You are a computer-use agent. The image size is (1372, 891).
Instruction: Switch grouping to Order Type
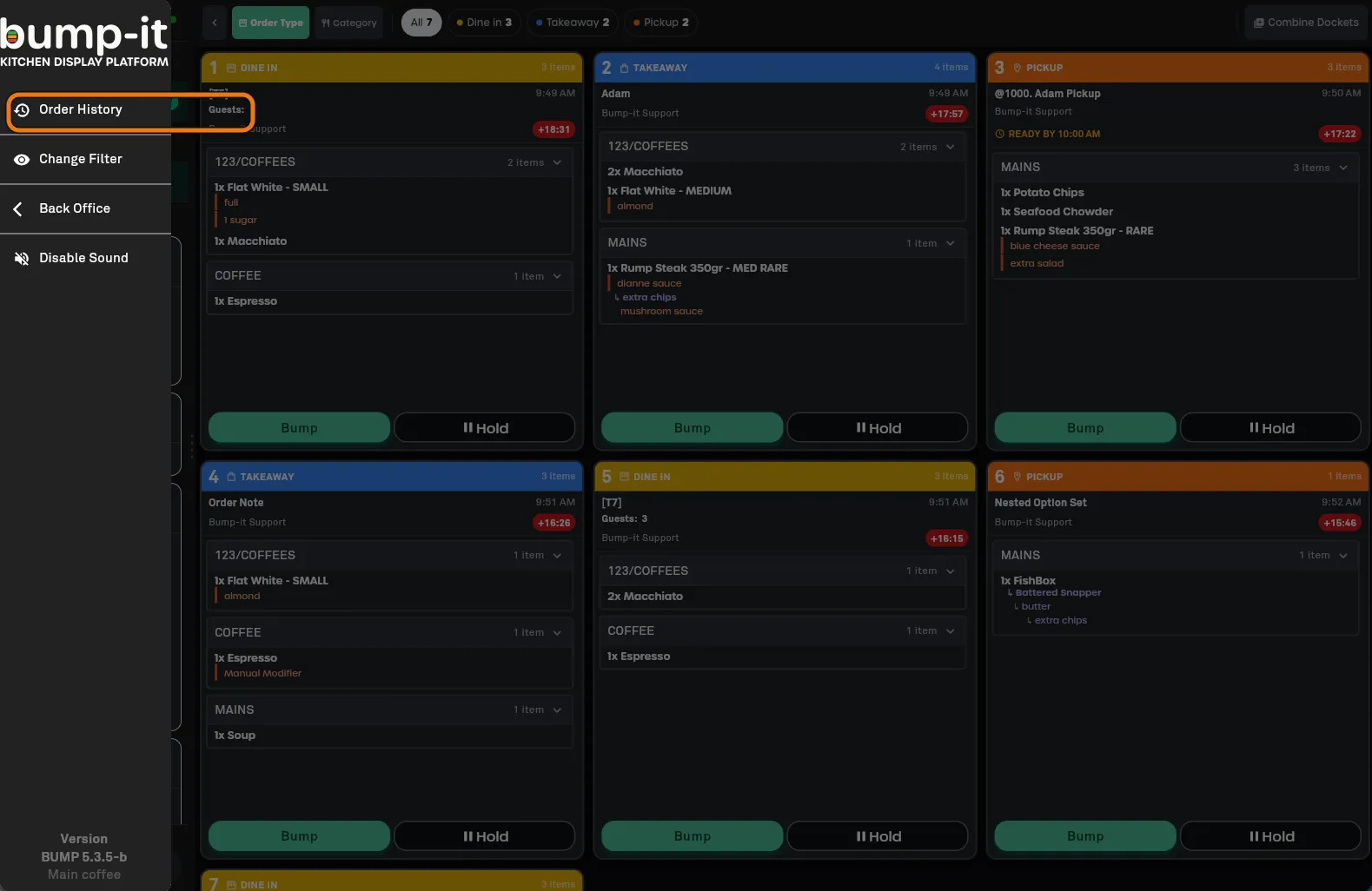coord(271,23)
